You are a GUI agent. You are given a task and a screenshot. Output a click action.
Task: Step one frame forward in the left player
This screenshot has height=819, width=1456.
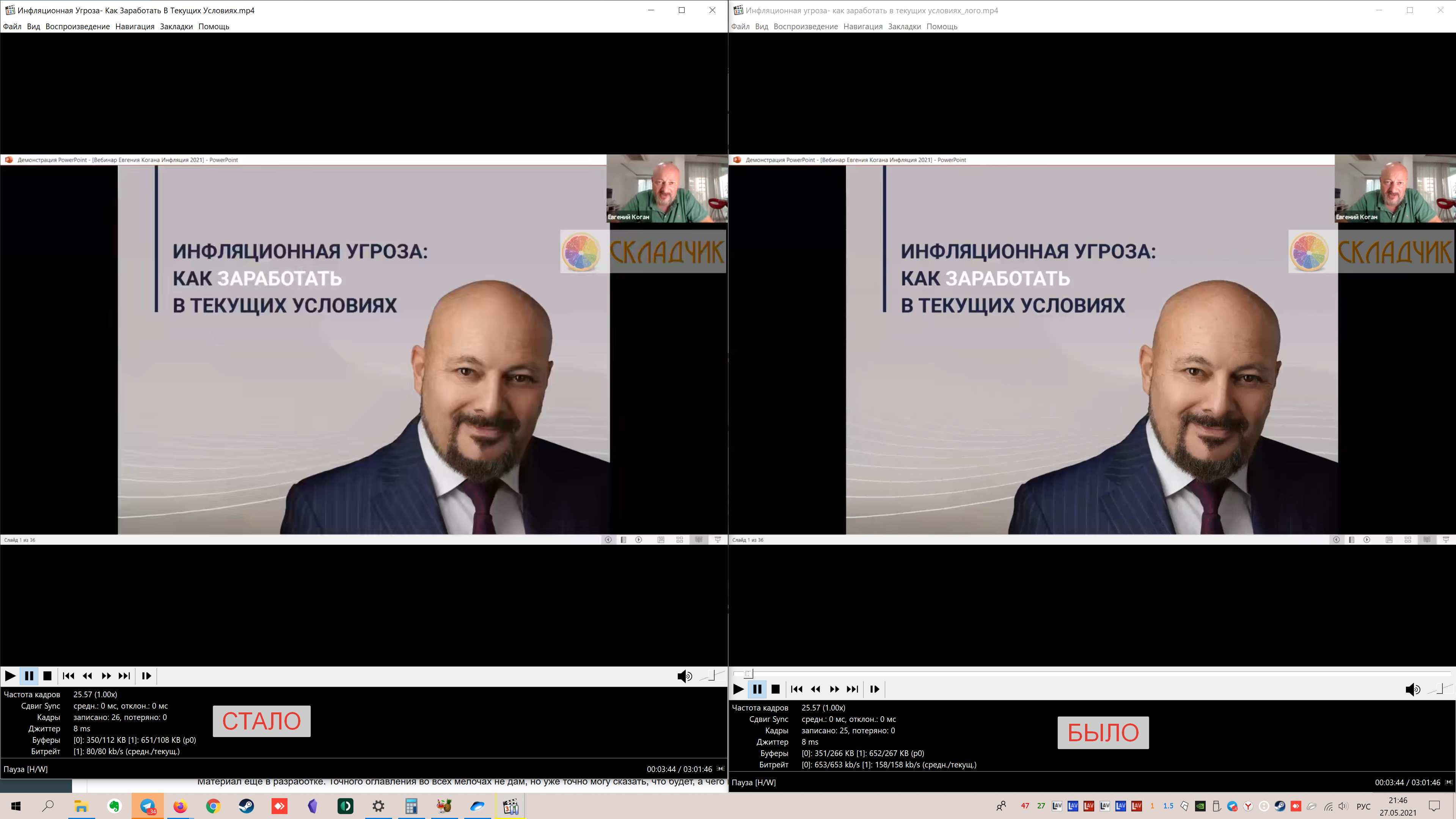[x=146, y=676]
